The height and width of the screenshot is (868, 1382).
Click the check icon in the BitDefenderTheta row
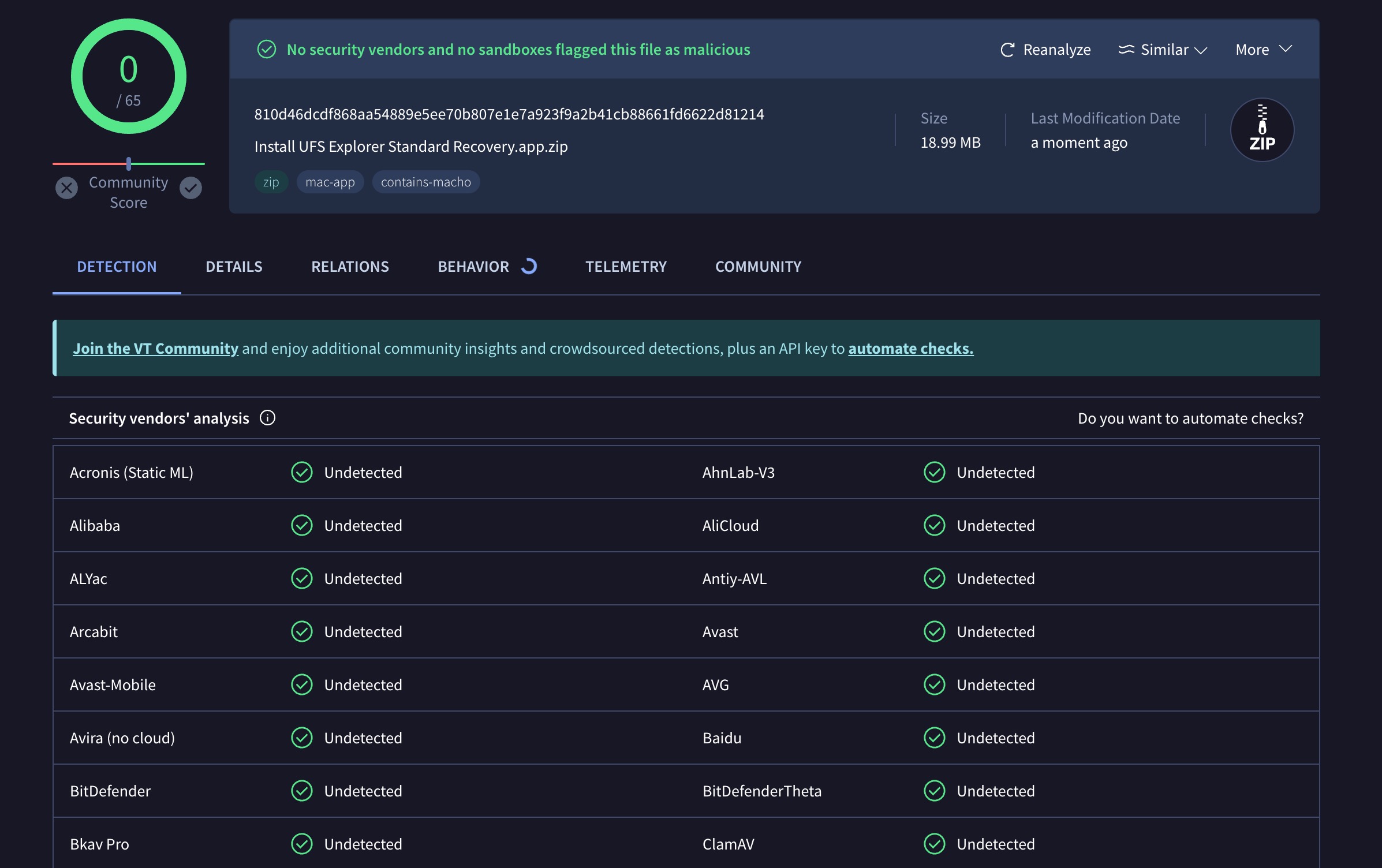click(934, 791)
